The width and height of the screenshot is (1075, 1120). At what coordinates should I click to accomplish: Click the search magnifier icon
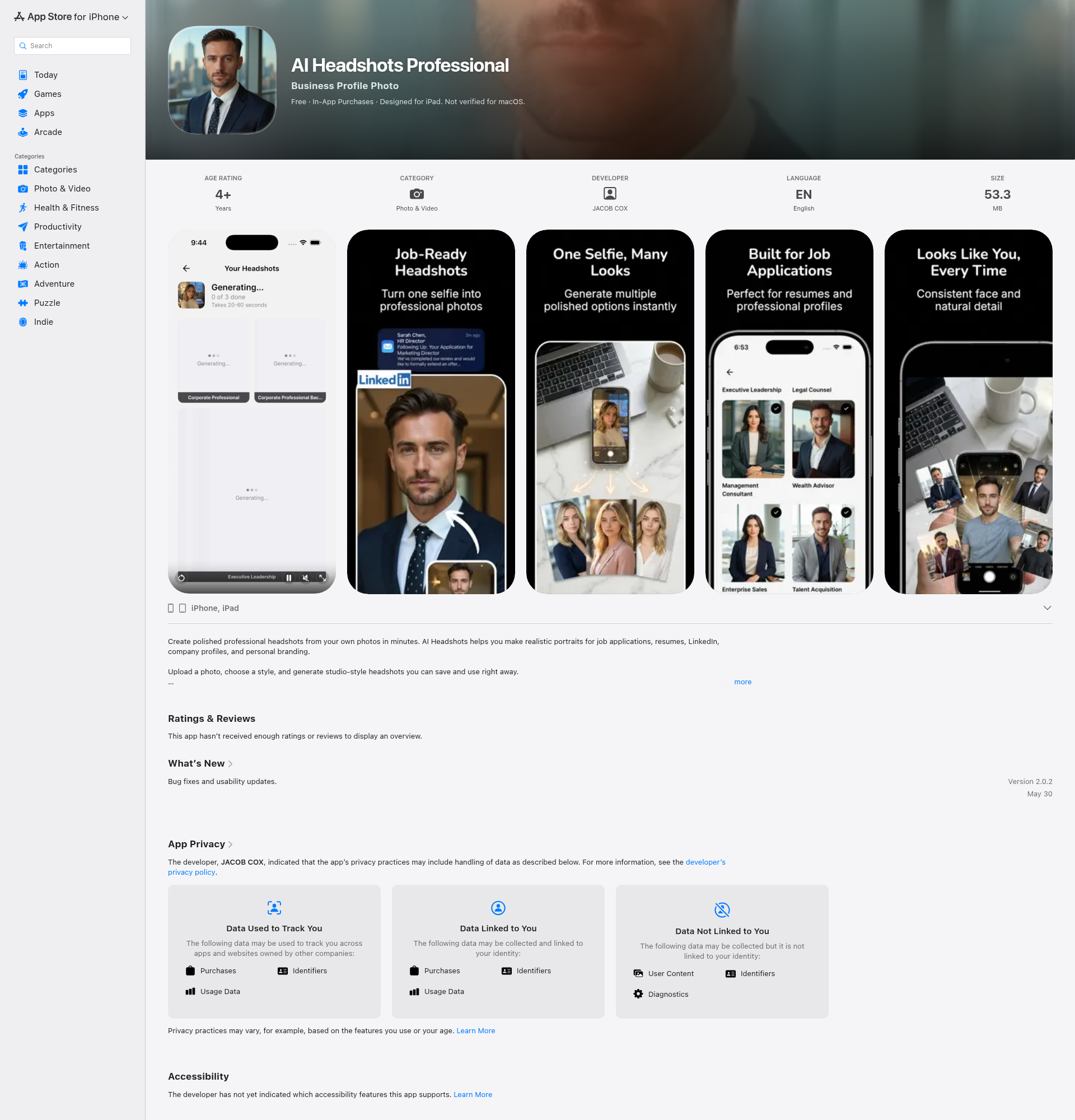(x=23, y=46)
